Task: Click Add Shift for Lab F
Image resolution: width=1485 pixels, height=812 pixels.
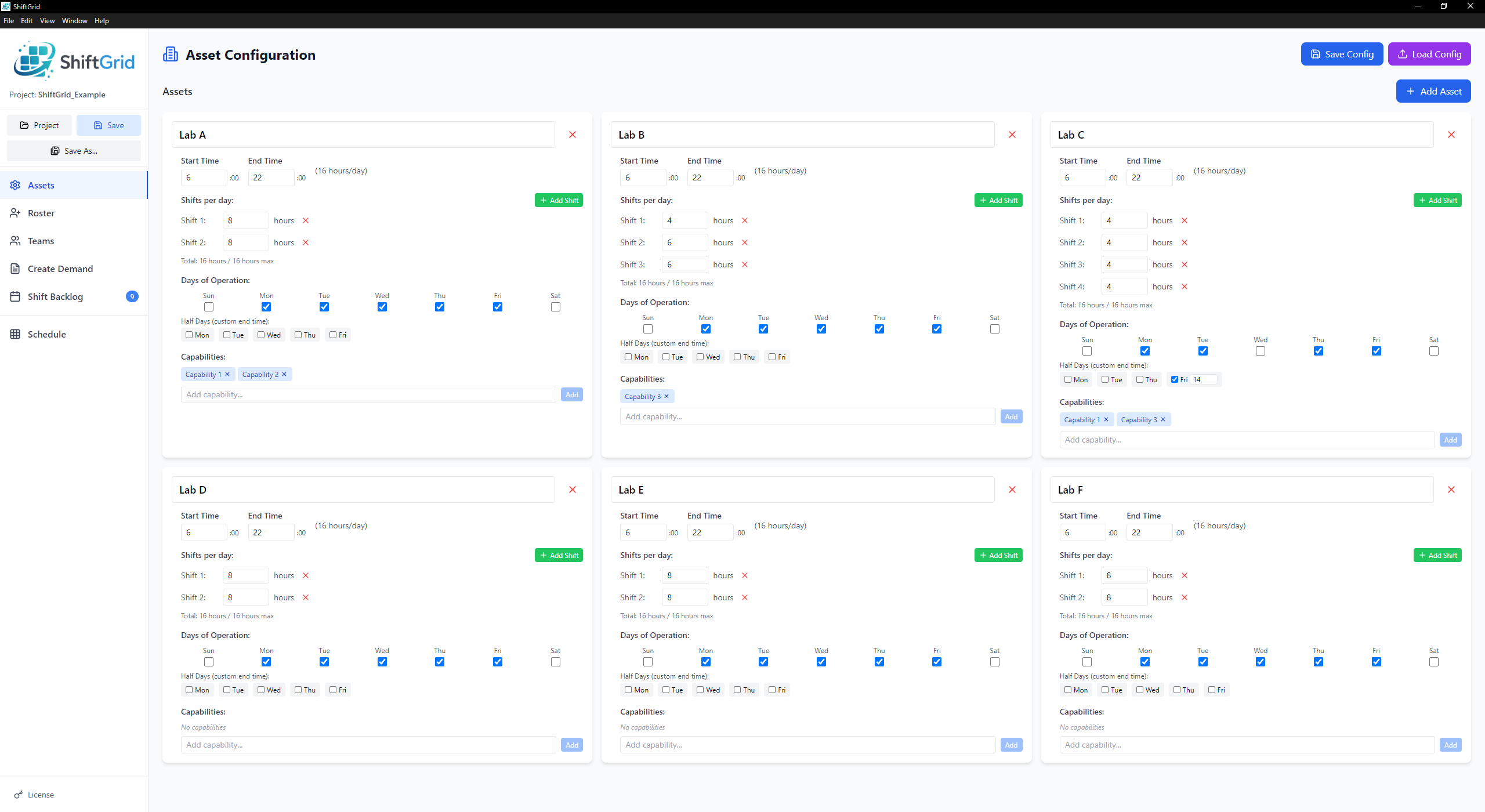Action: (1437, 555)
